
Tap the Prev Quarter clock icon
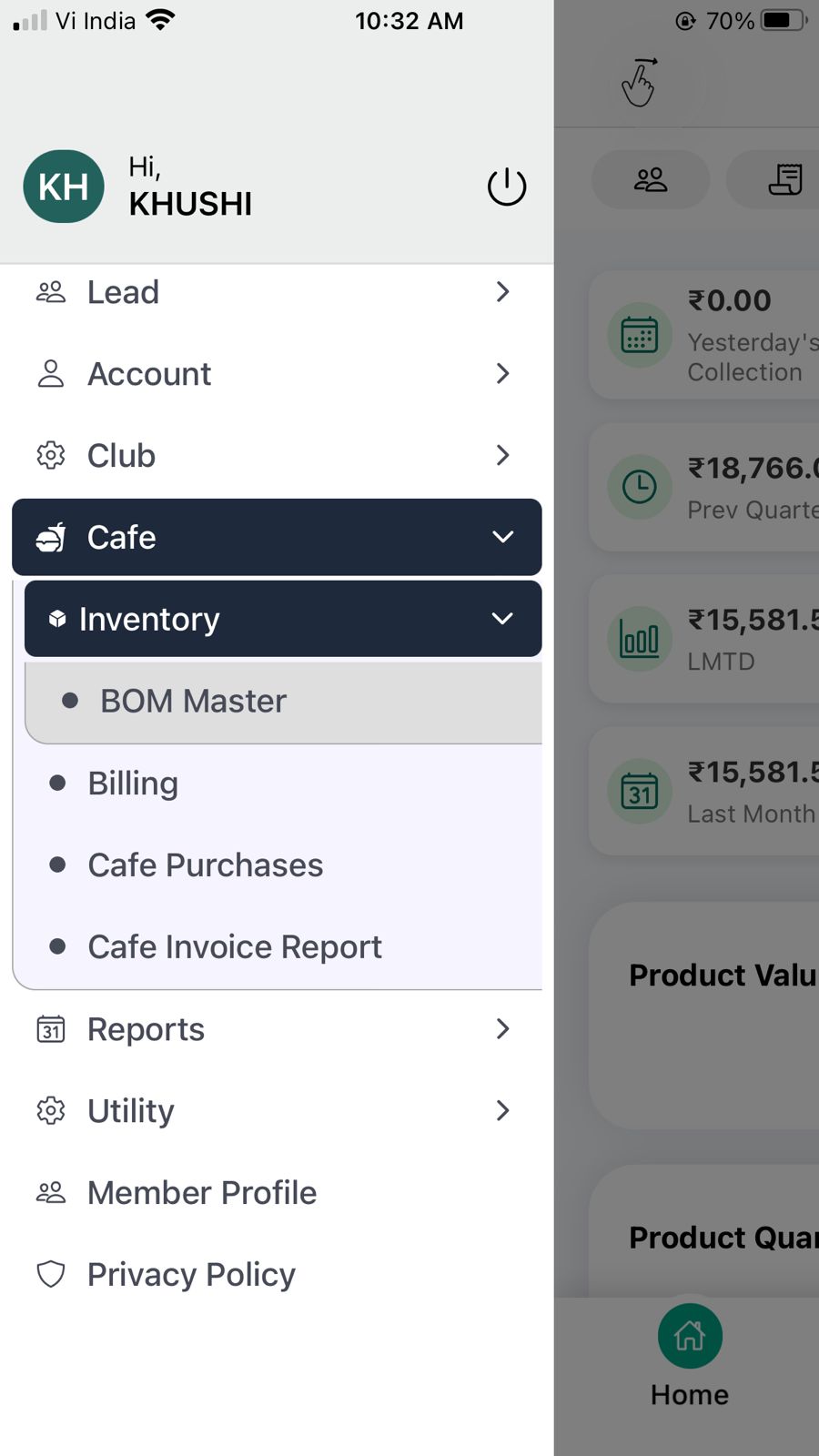point(640,487)
